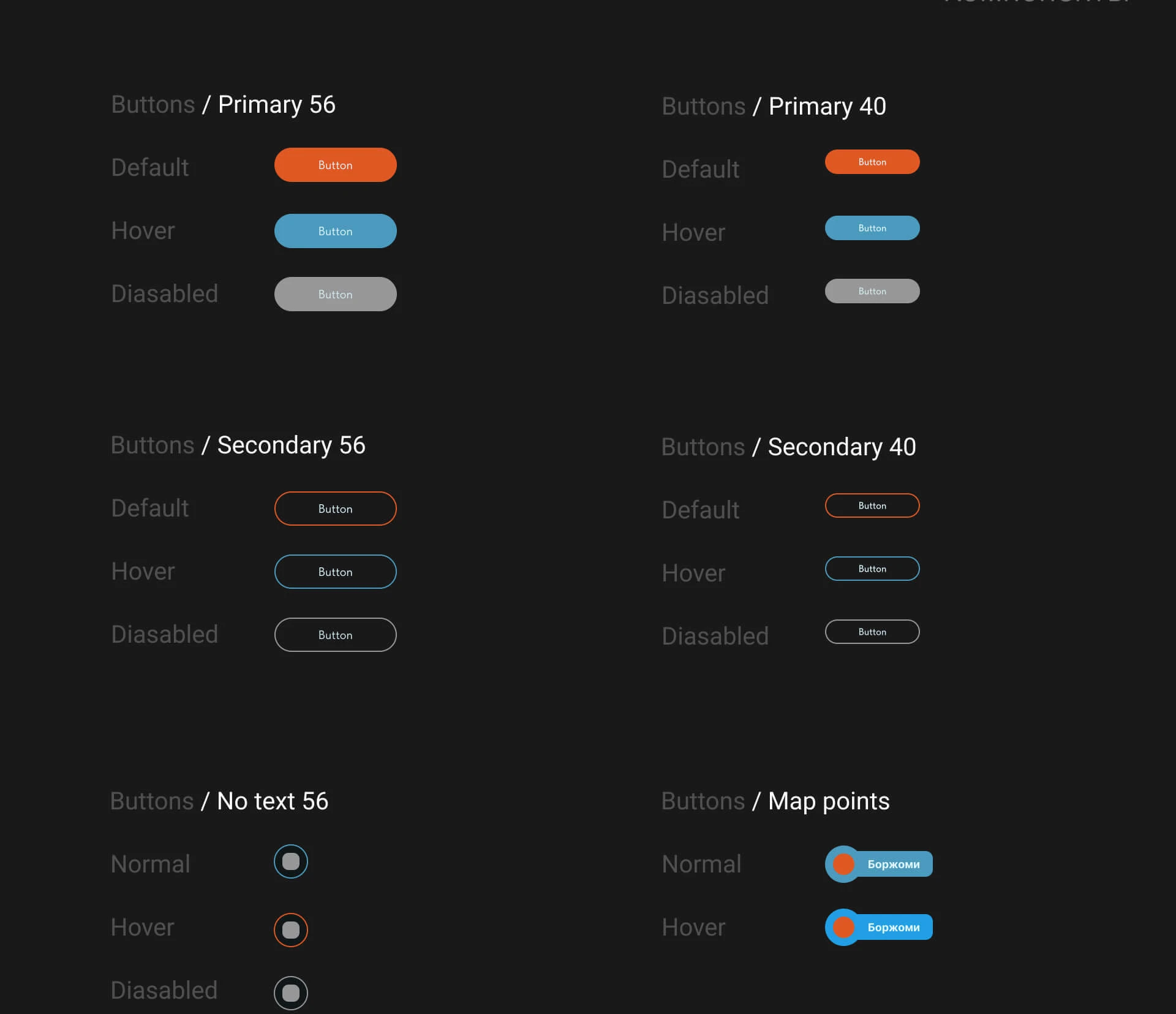Click the 'Buttons / Map points' heading
1176x1014 pixels.
point(775,801)
